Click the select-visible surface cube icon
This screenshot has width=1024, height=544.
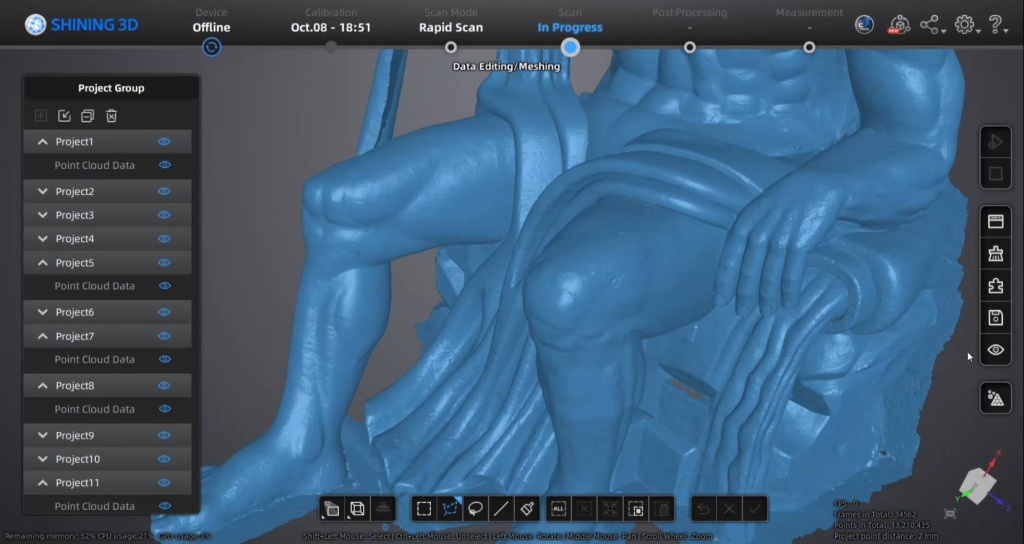[331, 509]
